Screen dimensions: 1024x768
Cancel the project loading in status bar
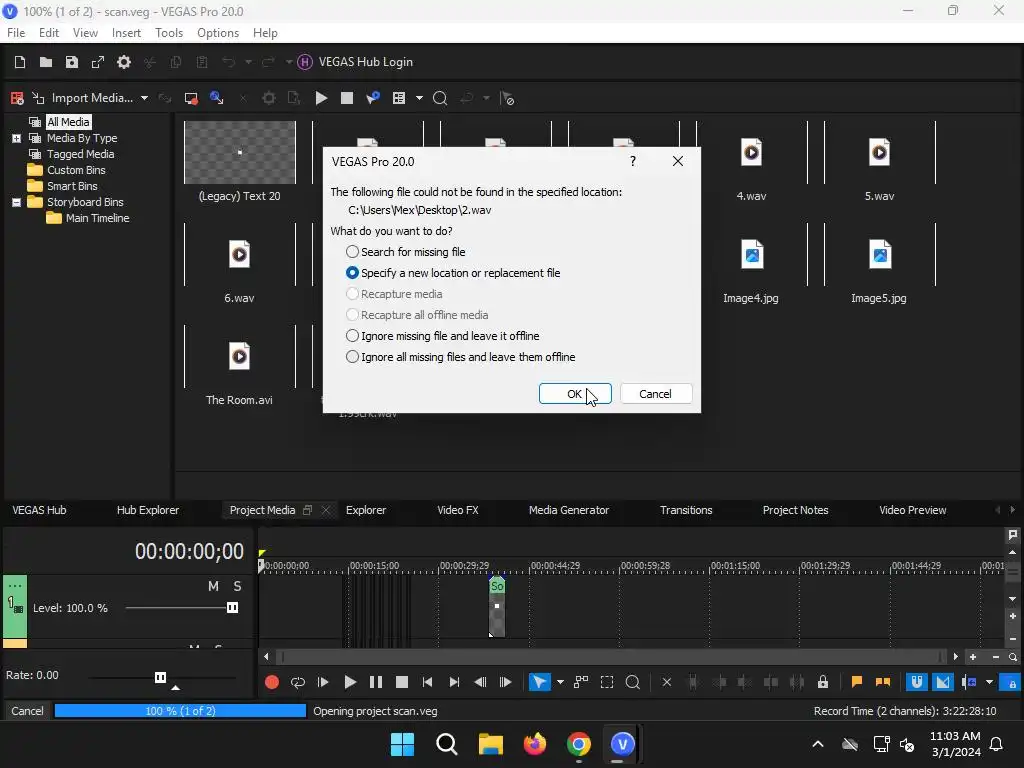[27, 711]
